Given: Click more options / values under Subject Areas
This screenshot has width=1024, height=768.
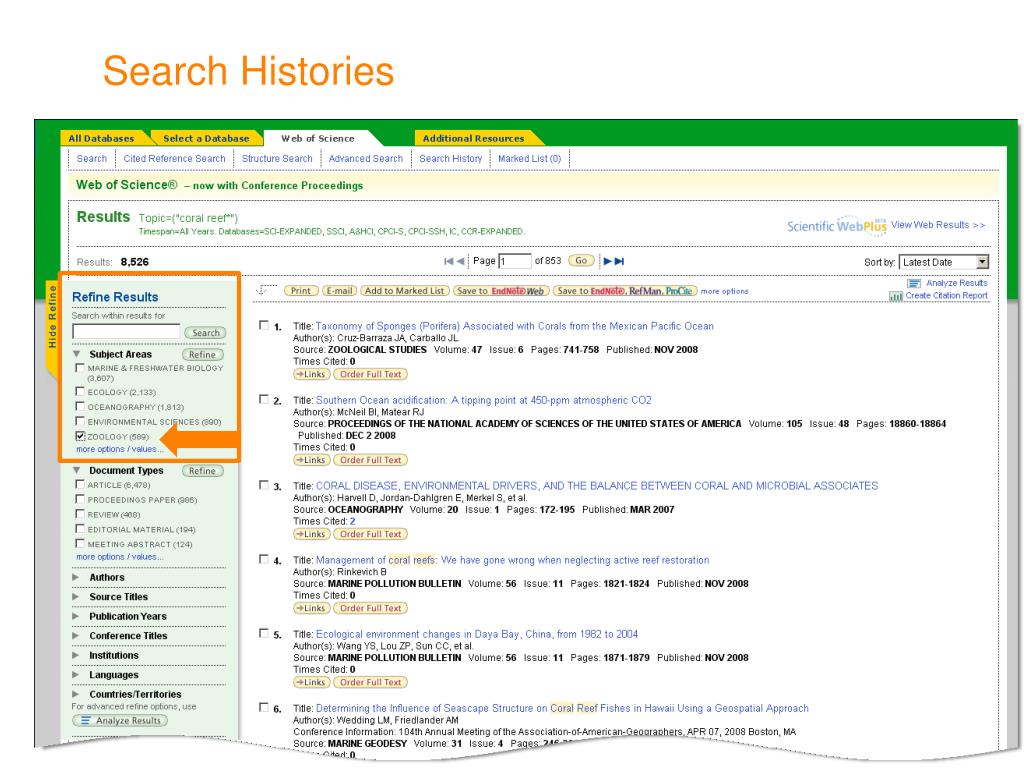Looking at the screenshot, I should click(x=119, y=449).
